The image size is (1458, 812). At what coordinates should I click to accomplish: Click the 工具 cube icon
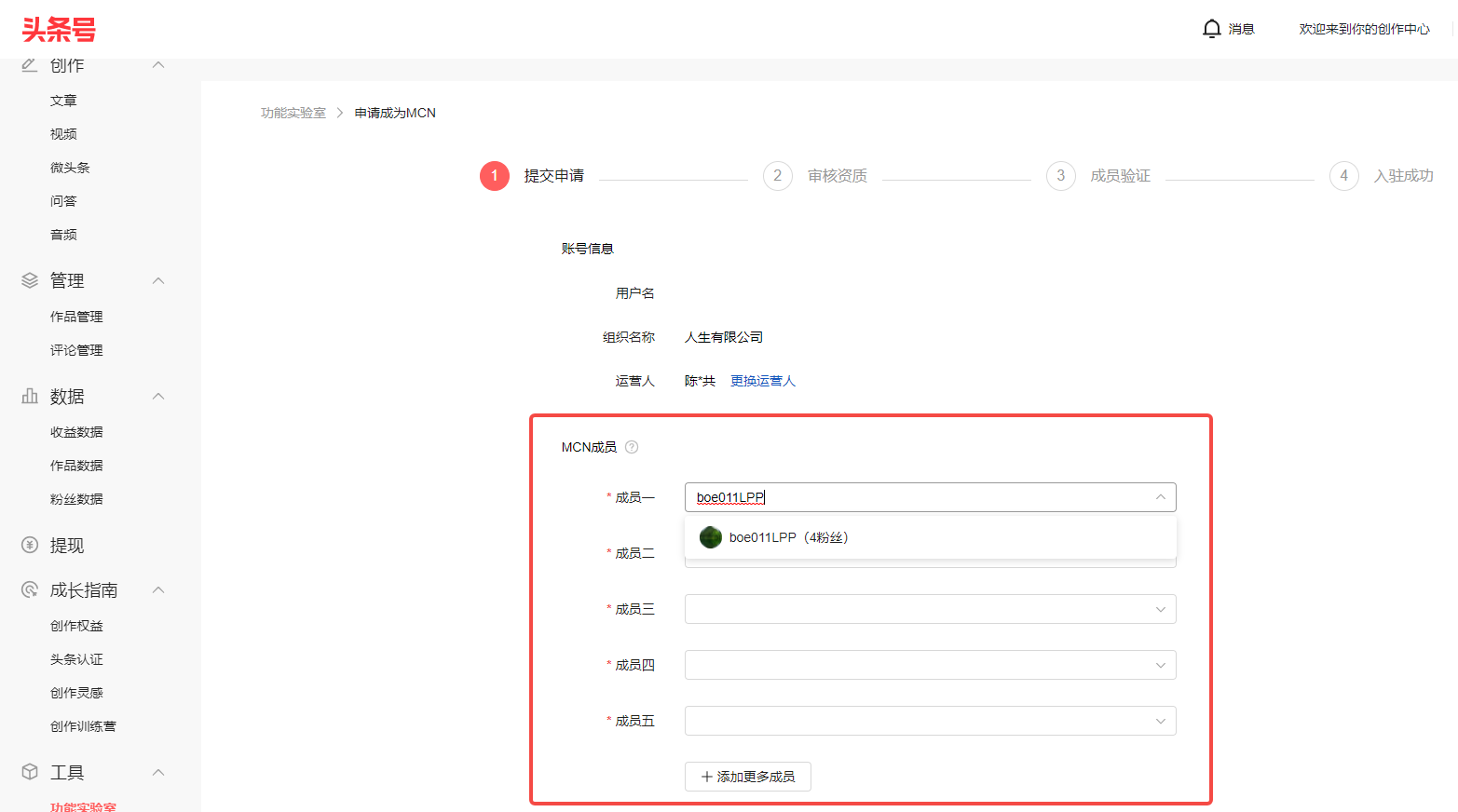(30, 772)
